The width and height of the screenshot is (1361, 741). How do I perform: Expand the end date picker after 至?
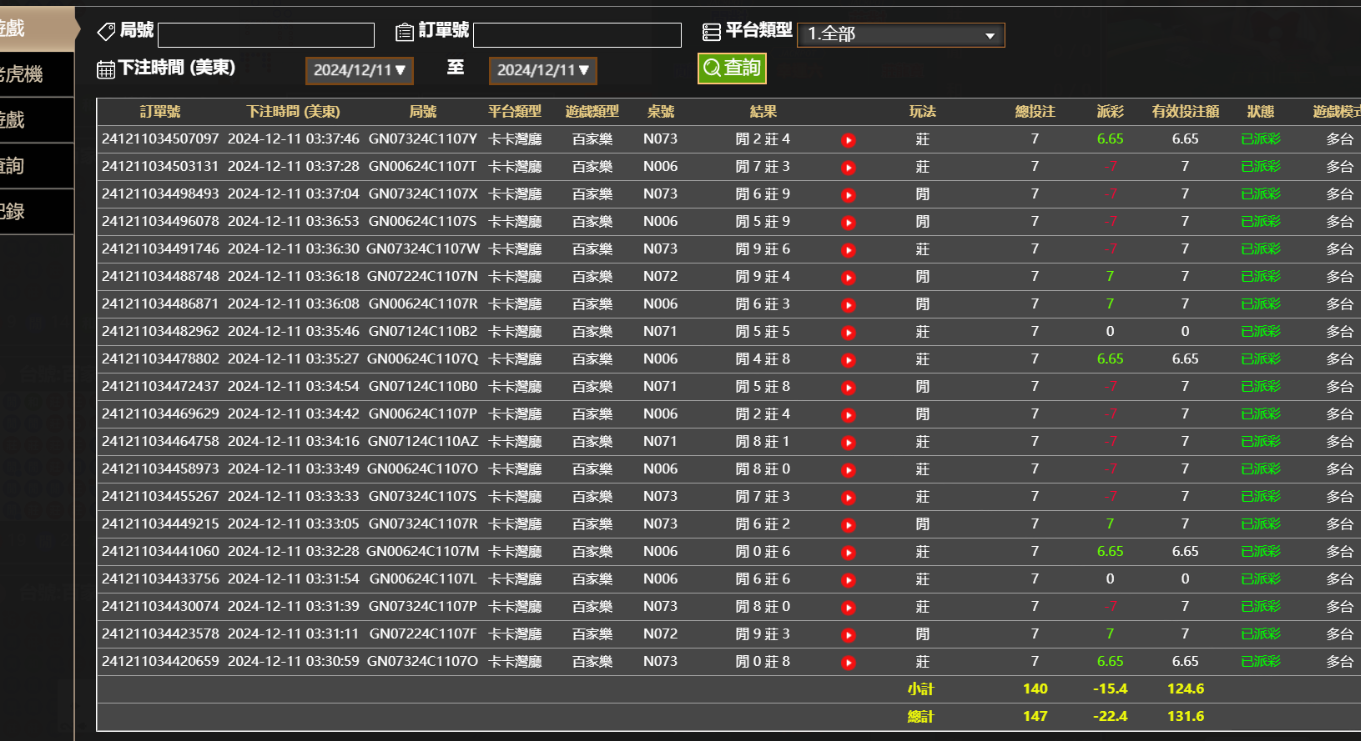coord(542,70)
